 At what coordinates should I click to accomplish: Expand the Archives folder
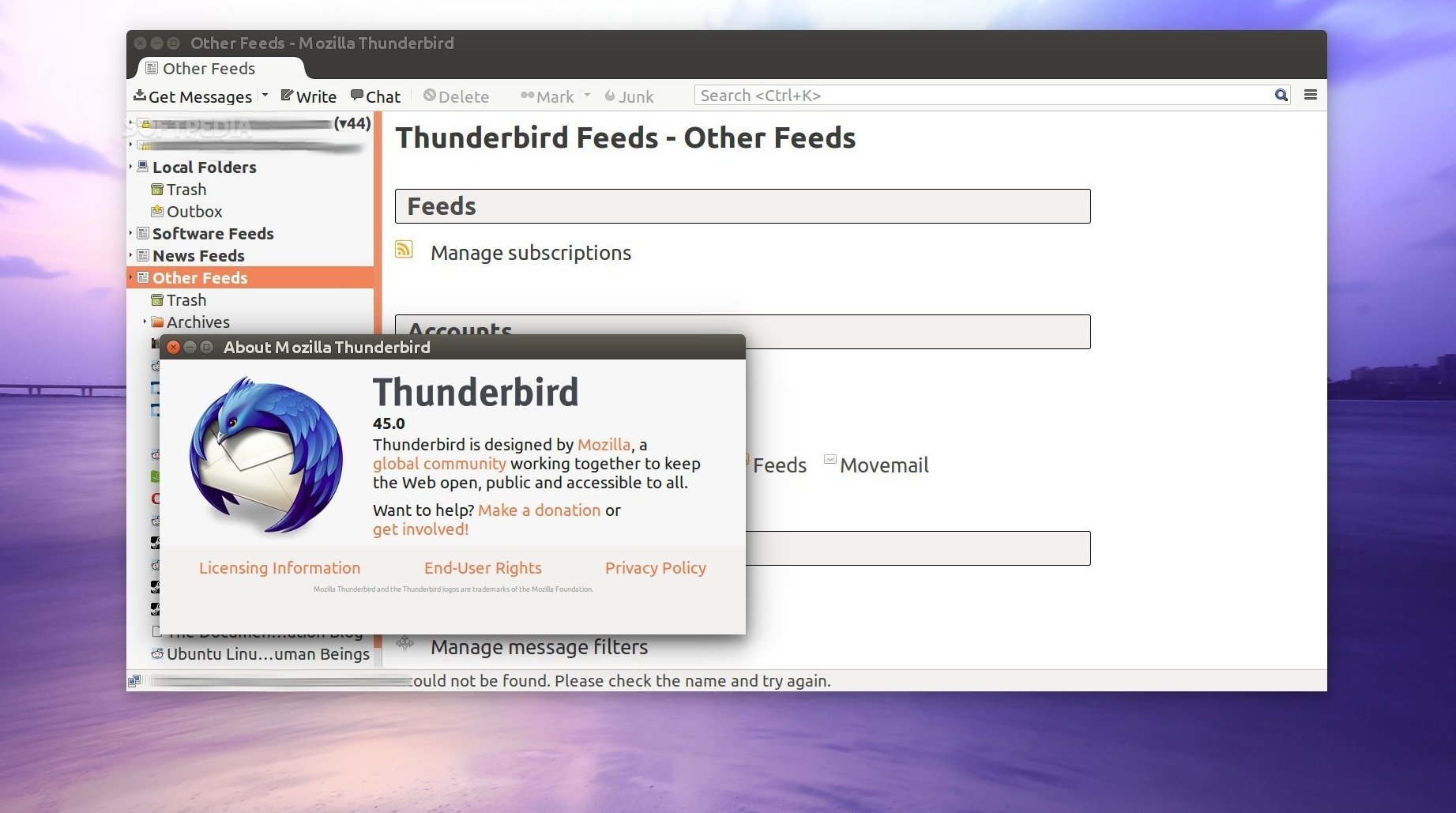click(x=145, y=322)
